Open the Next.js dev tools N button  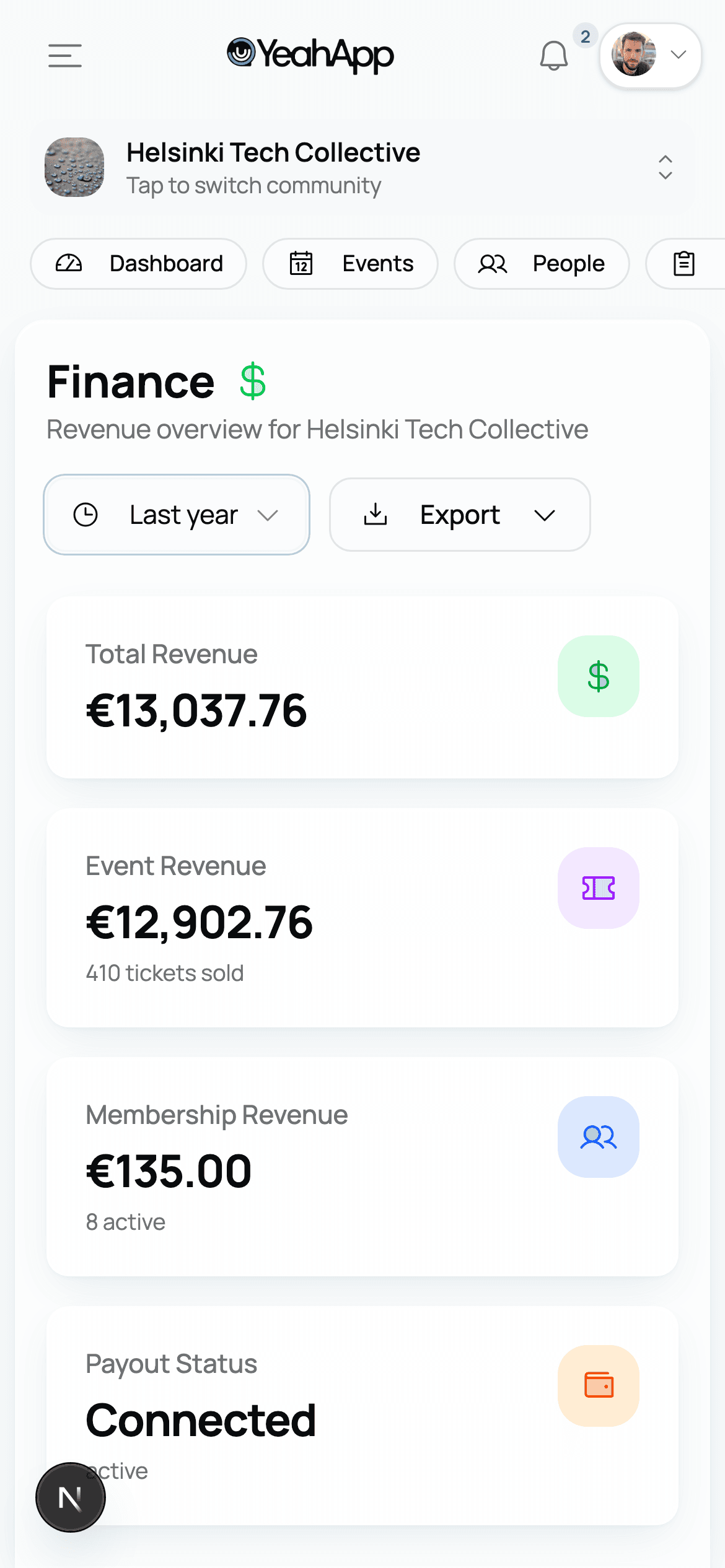[x=71, y=1497]
